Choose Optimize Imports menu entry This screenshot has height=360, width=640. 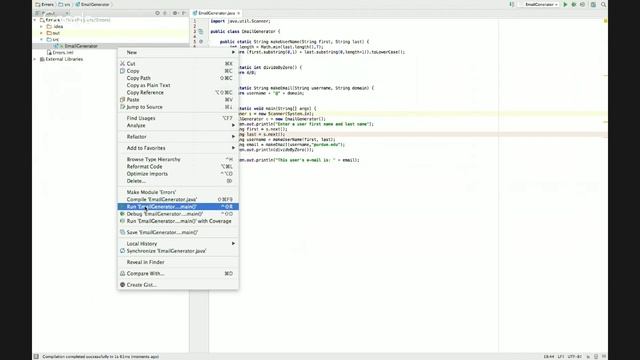178,174
